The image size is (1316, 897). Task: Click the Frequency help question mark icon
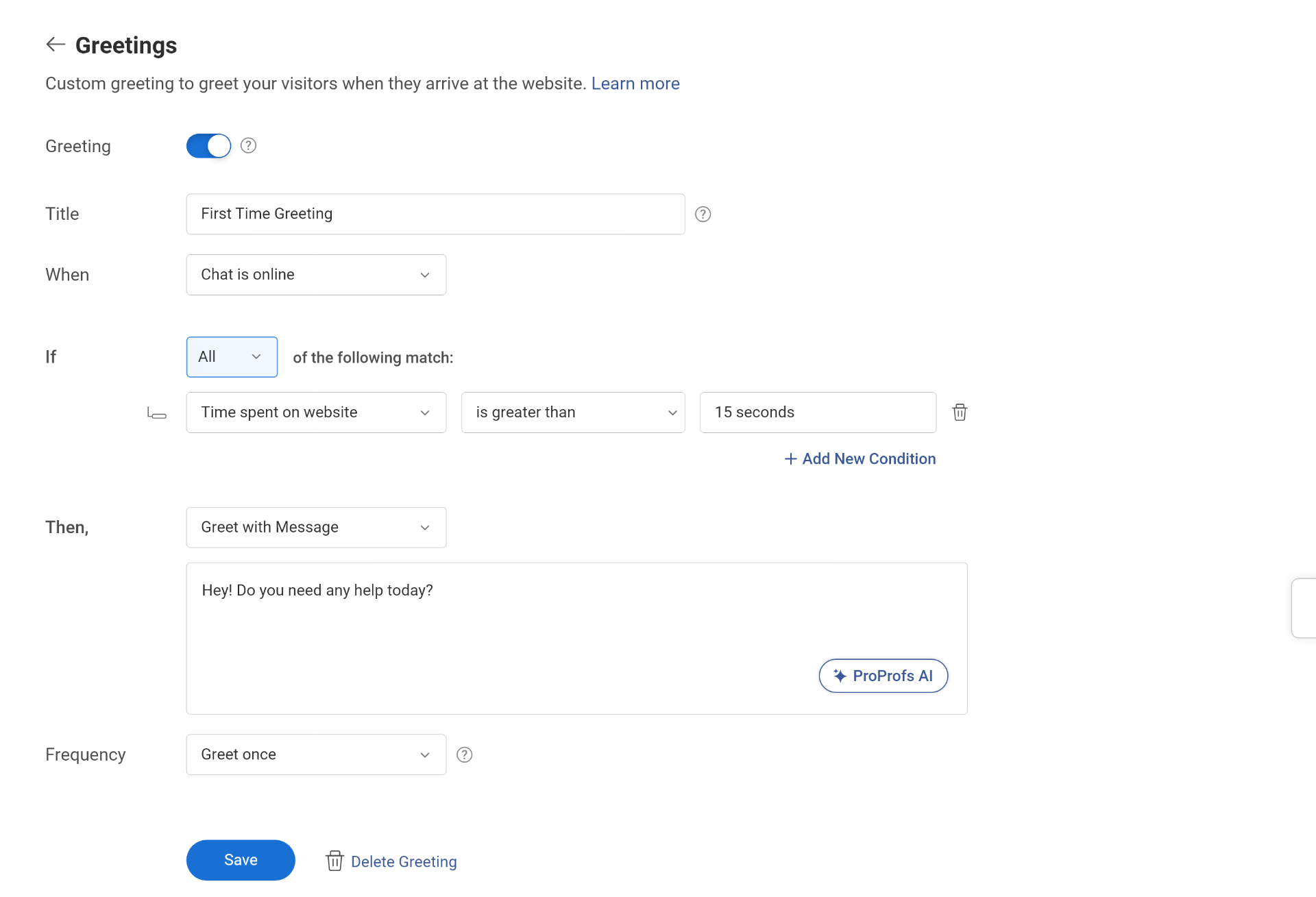click(x=462, y=754)
